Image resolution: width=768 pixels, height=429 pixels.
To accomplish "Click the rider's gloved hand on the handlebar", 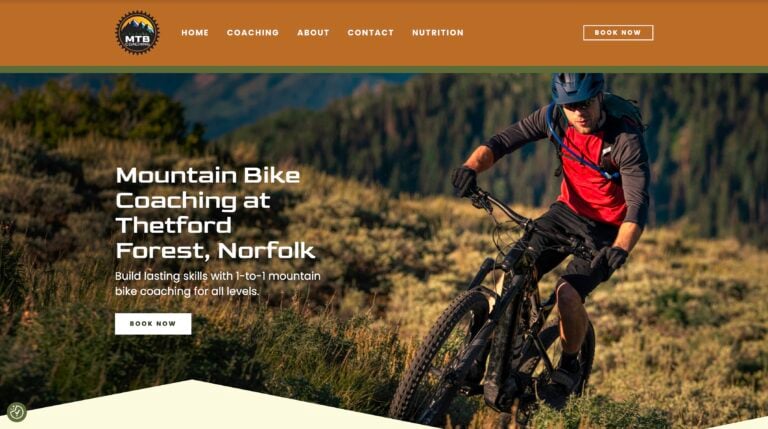I will [463, 181].
